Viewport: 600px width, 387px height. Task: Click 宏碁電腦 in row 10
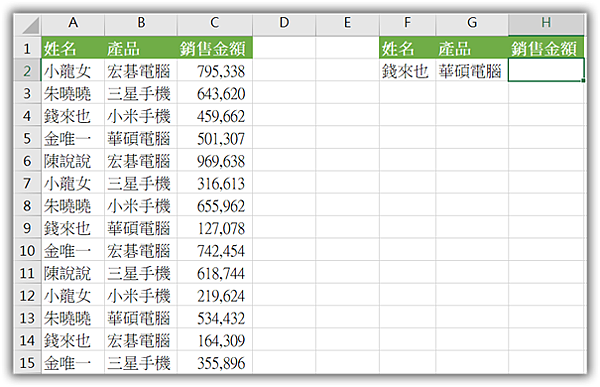[139, 251]
